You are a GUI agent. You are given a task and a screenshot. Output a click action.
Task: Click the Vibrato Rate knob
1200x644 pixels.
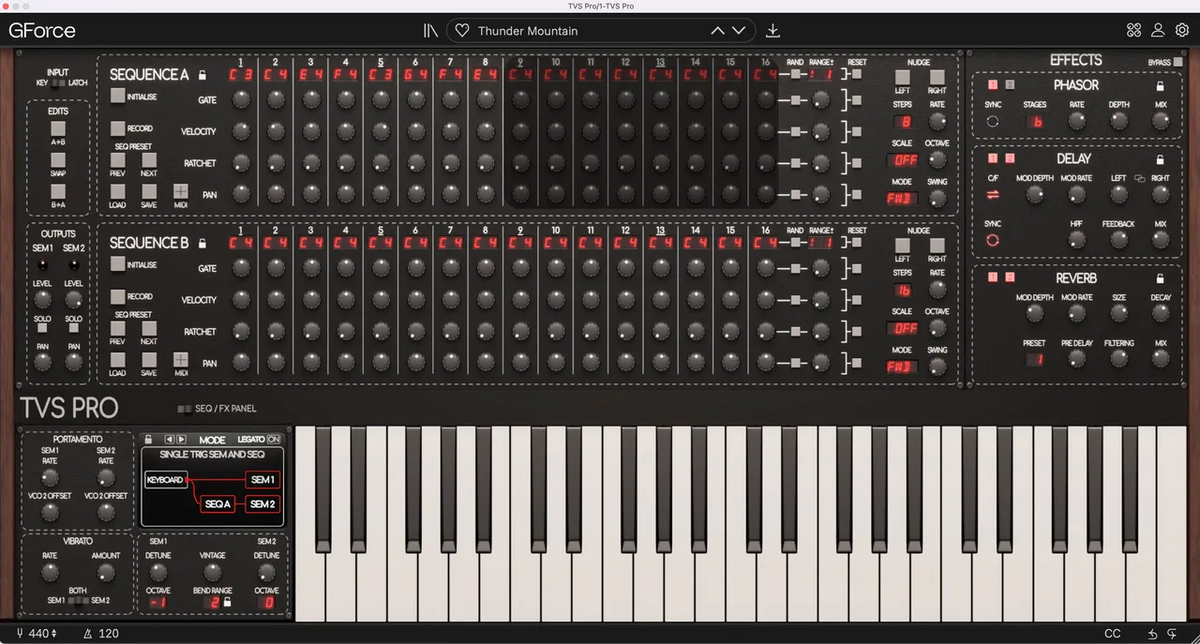(50, 573)
